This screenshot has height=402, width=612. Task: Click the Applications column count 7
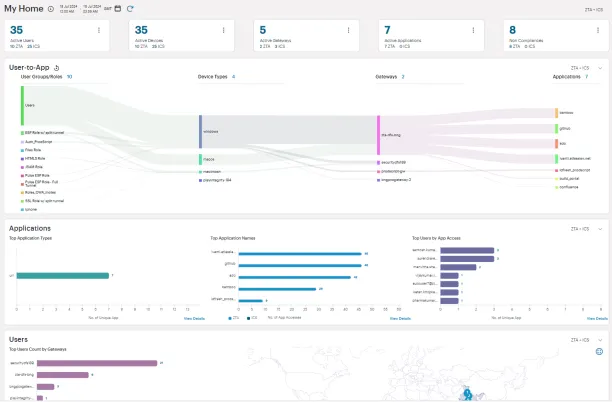[587, 77]
